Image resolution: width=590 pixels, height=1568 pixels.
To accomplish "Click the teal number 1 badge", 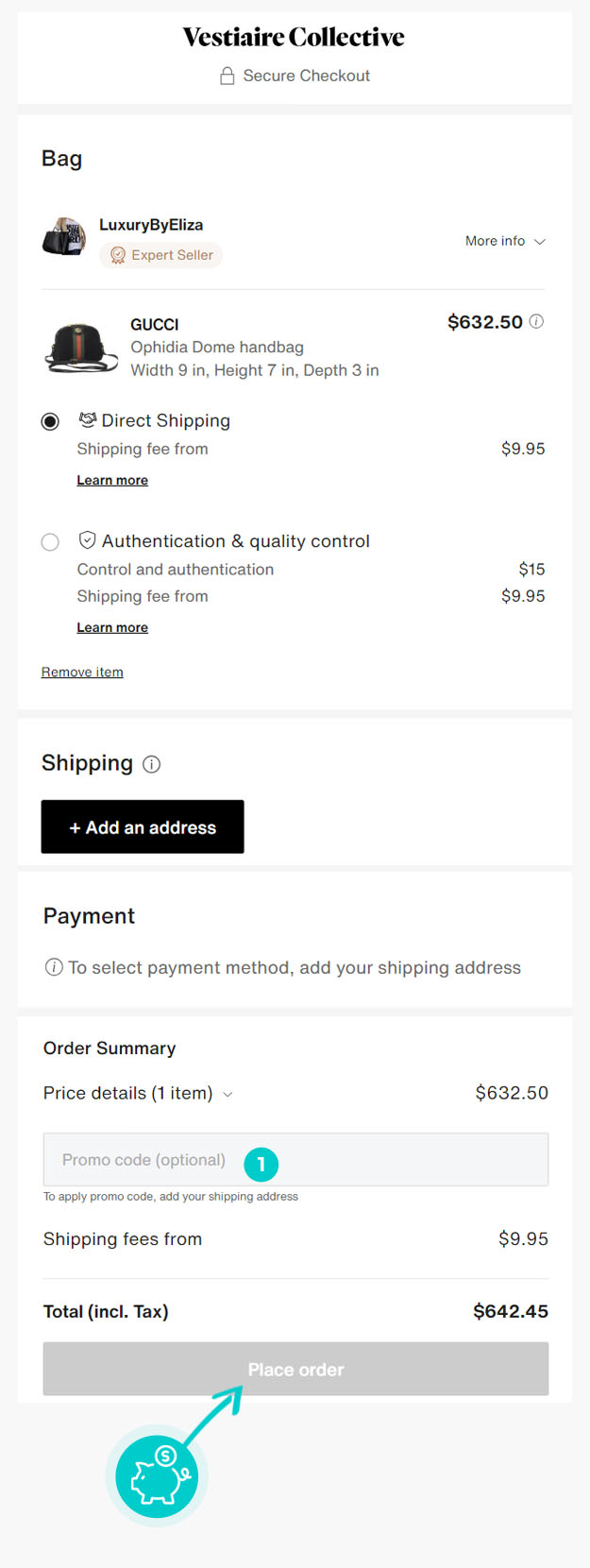I will 261,1164.
